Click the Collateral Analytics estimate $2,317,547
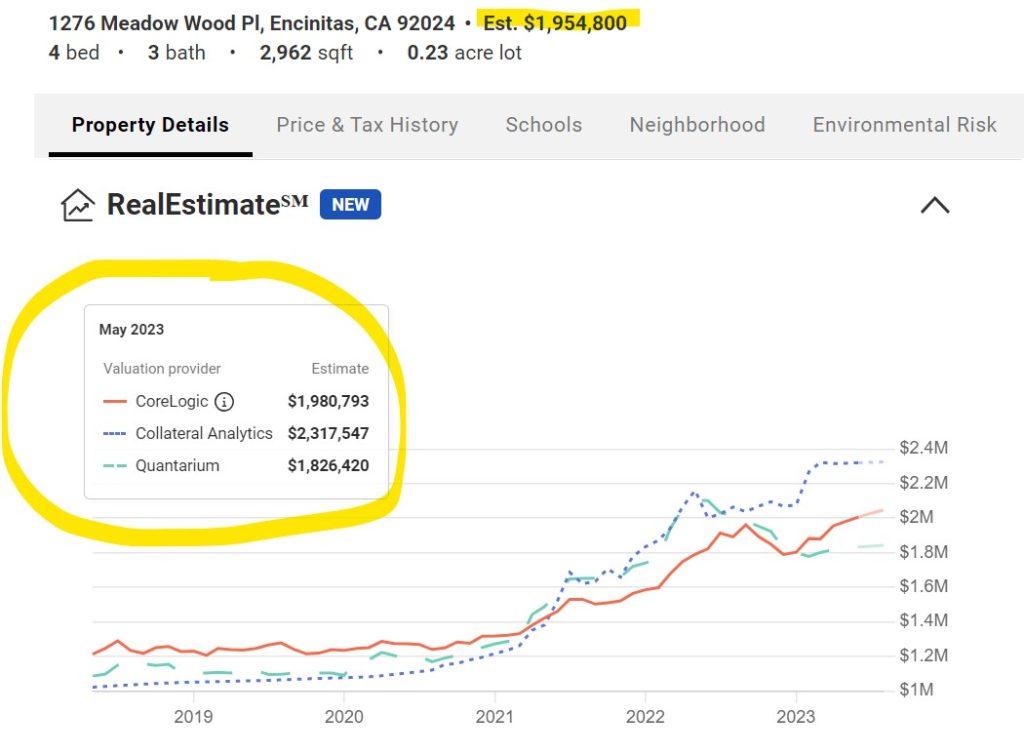This screenshot has height=754, width=1024. click(x=328, y=433)
